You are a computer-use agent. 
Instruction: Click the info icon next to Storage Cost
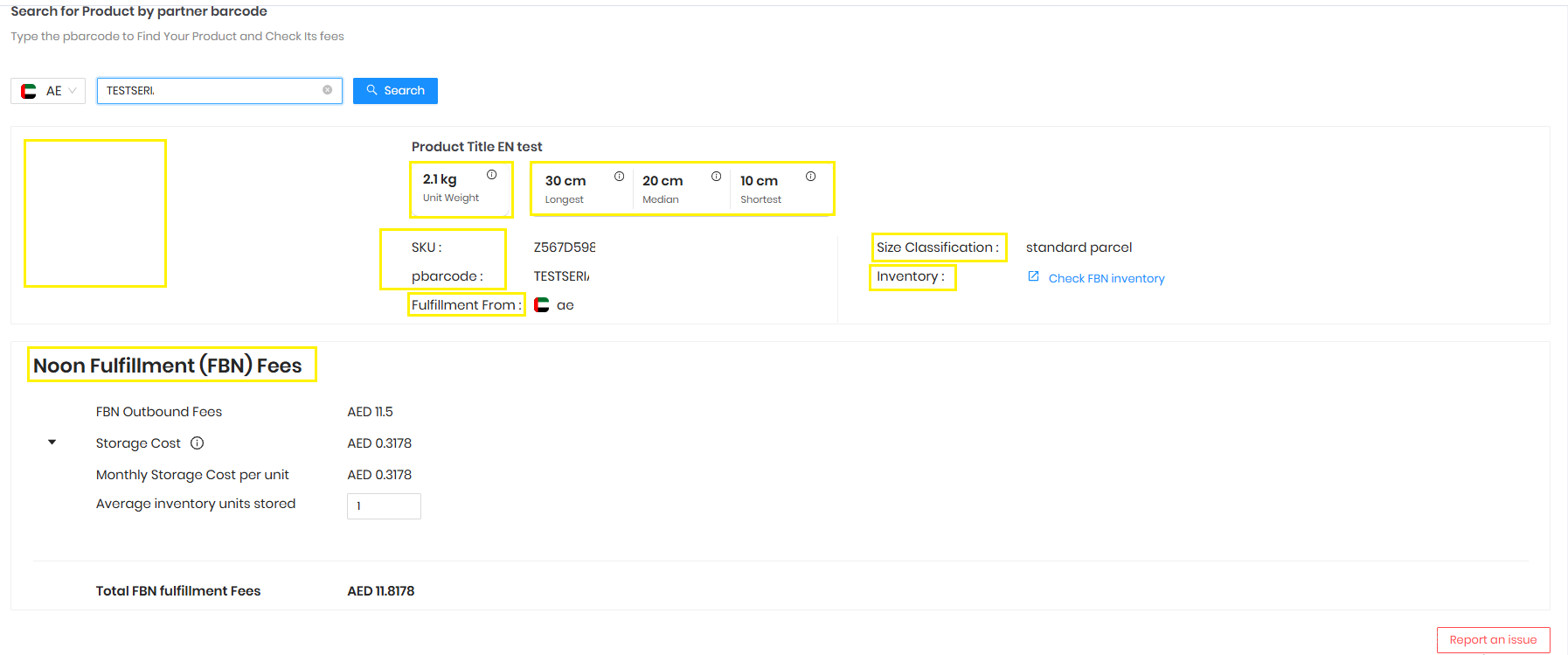(x=198, y=443)
